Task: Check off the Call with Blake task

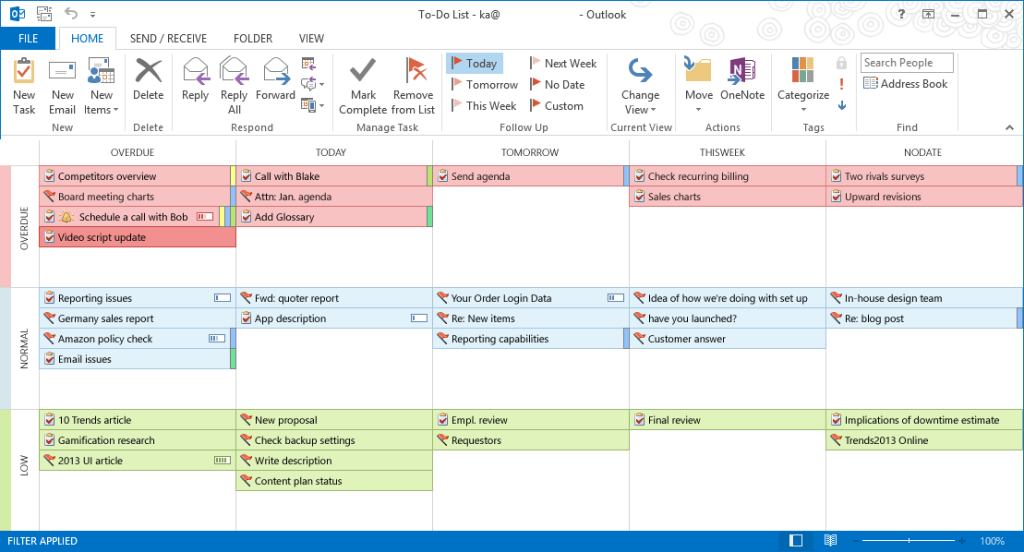Action: [246, 176]
